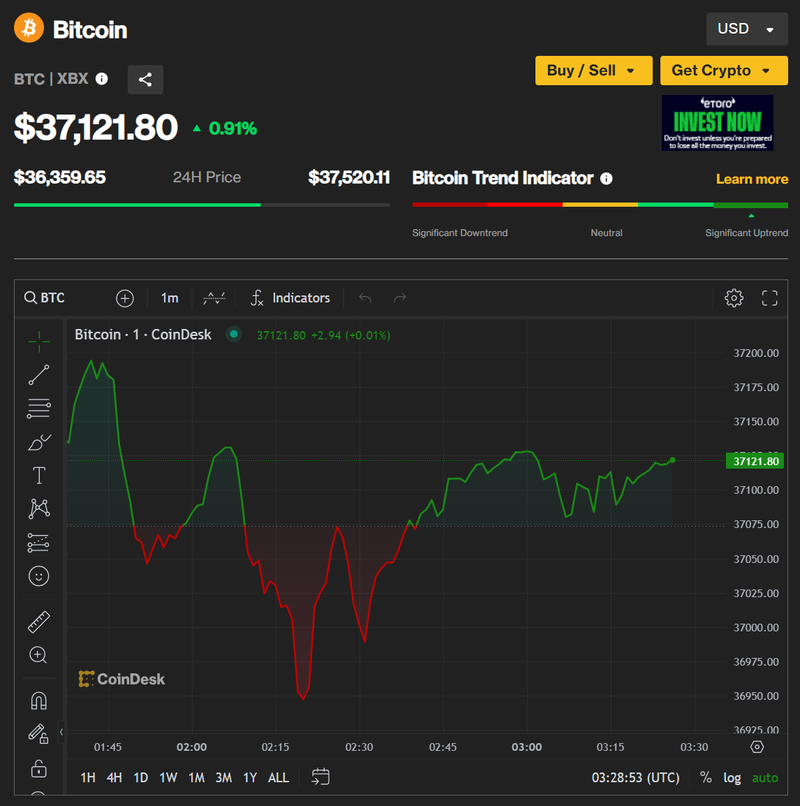Click the share icon beside BTC | XBX
This screenshot has width=800, height=806.
pyautogui.click(x=145, y=80)
